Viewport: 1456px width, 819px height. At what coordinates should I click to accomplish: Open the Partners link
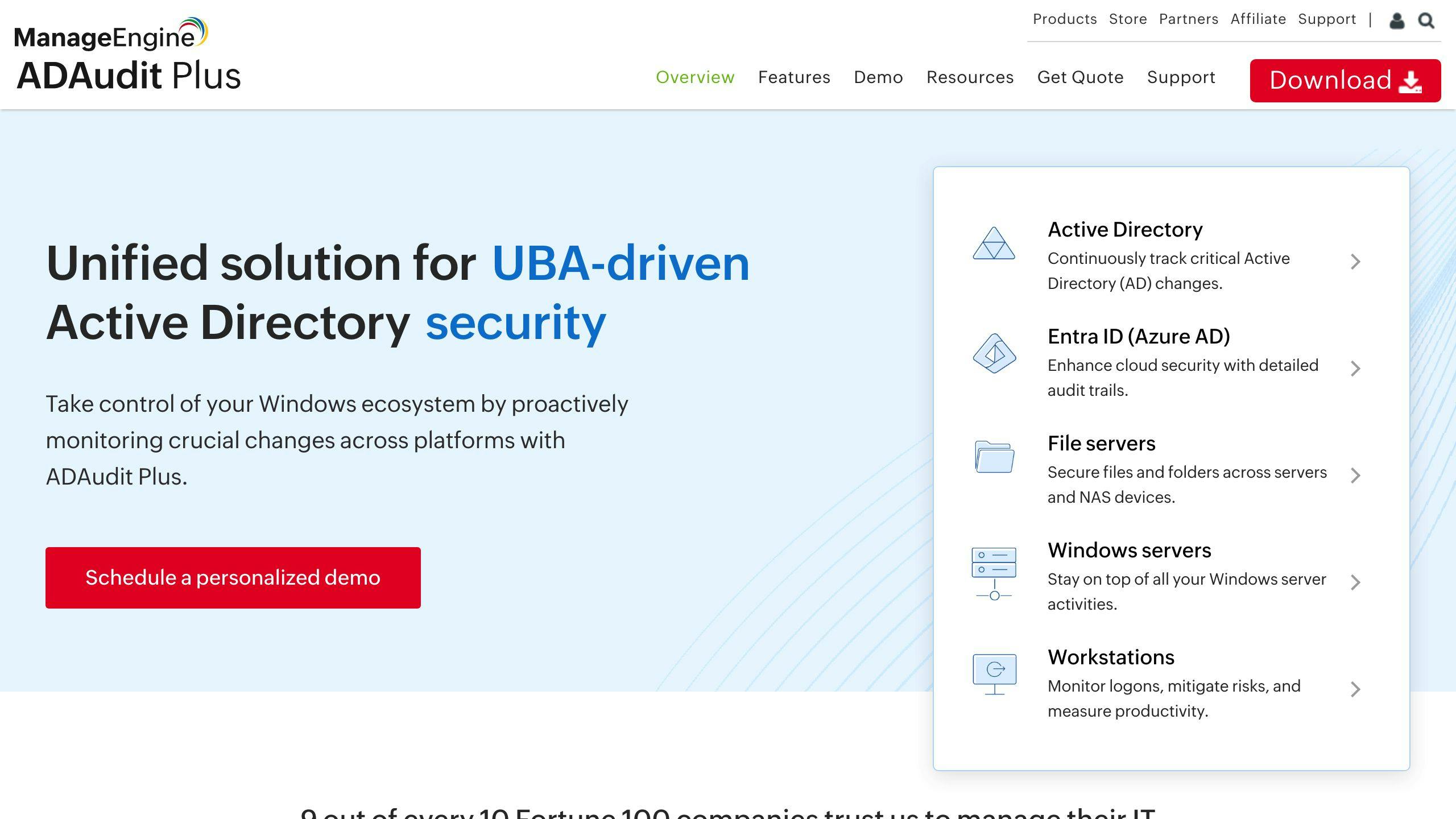[1189, 19]
